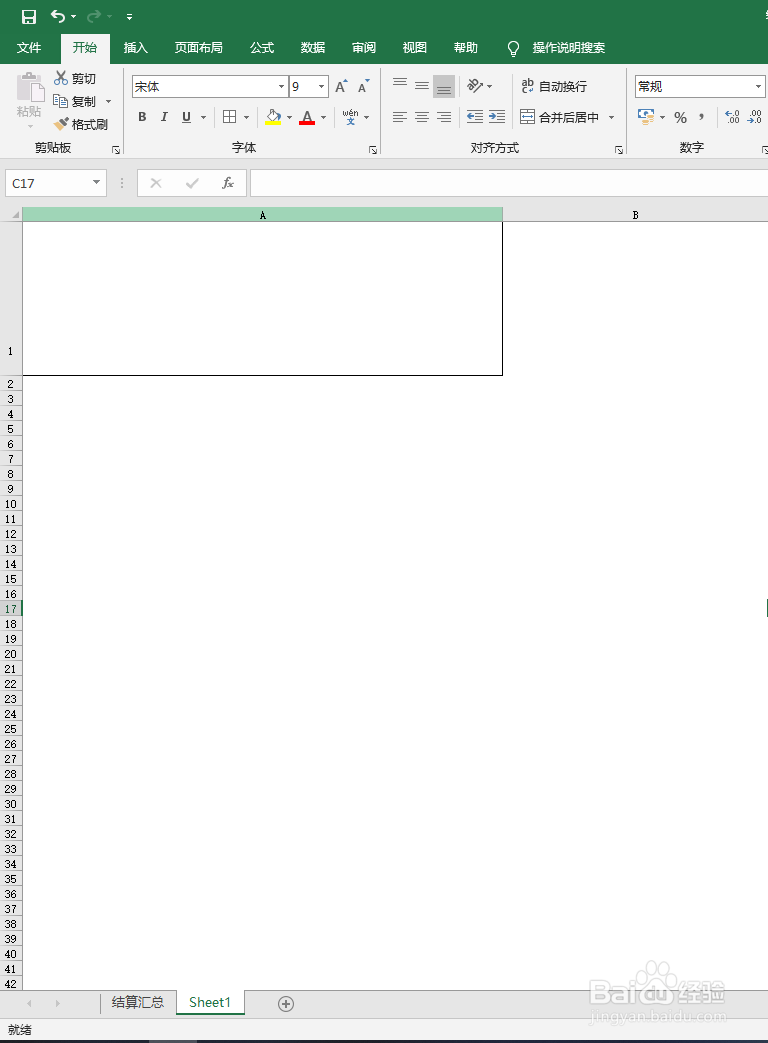This screenshot has height=1043, width=768.
Task: Click 合并后居中 merge and center
Action: [560, 117]
